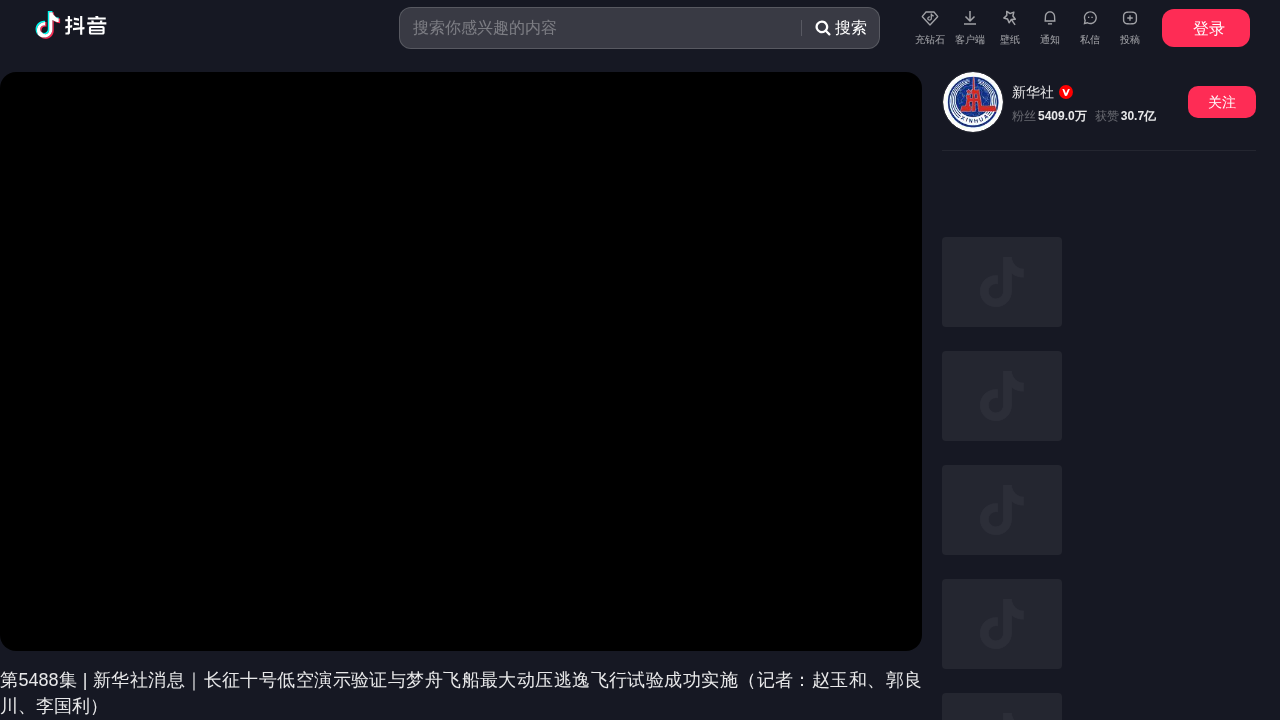1280x720 pixels.
Task: Open the 壁纸 wallpaper icon
Action: 1009,27
